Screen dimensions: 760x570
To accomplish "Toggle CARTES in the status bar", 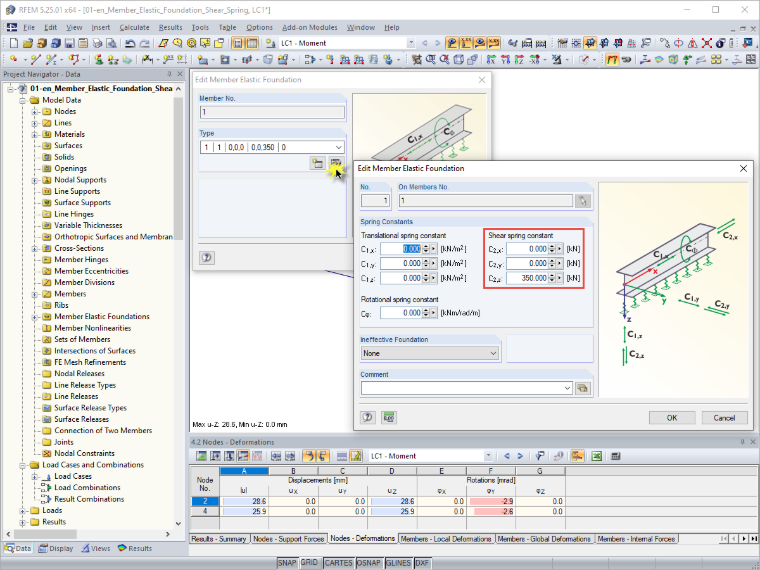I will (338, 563).
